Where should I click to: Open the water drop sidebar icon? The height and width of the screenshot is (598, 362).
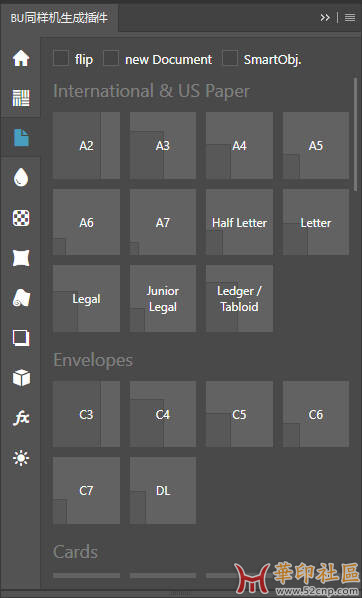21,177
